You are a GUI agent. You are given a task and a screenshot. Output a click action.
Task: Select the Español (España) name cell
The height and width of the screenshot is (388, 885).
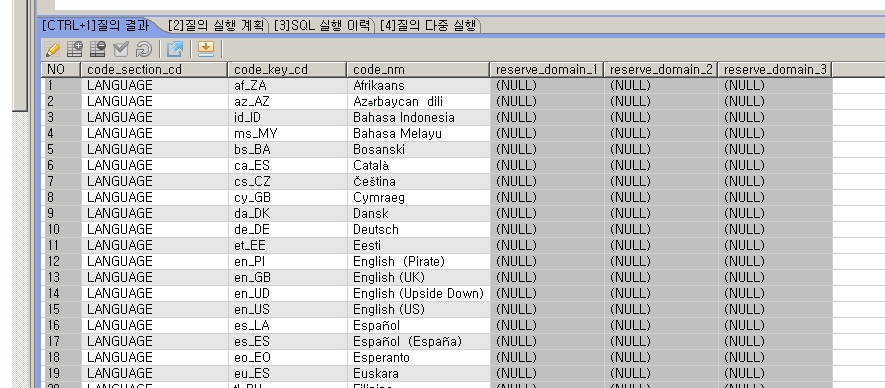pos(418,342)
